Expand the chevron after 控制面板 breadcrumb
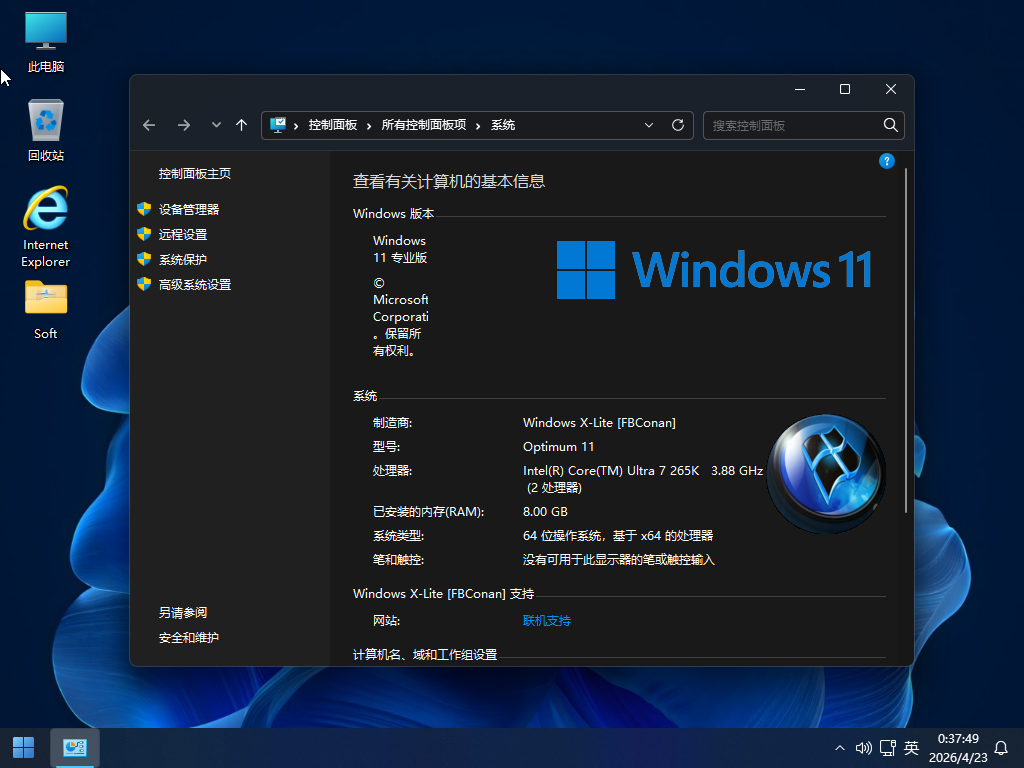Image resolution: width=1024 pixels, height=768 pixels. click(369, 125)
